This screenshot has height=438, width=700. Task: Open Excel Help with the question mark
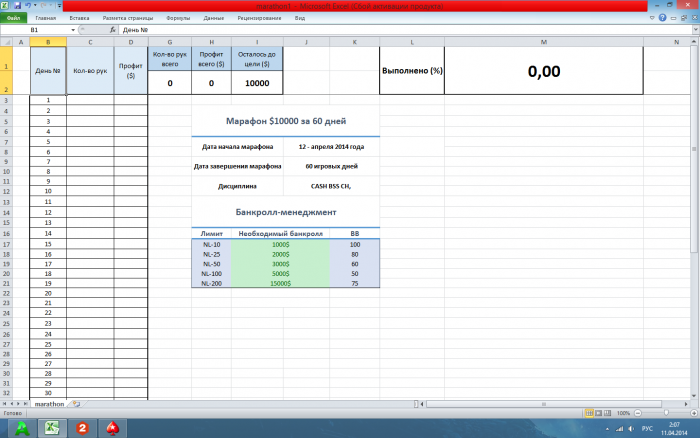click(662, 18)
